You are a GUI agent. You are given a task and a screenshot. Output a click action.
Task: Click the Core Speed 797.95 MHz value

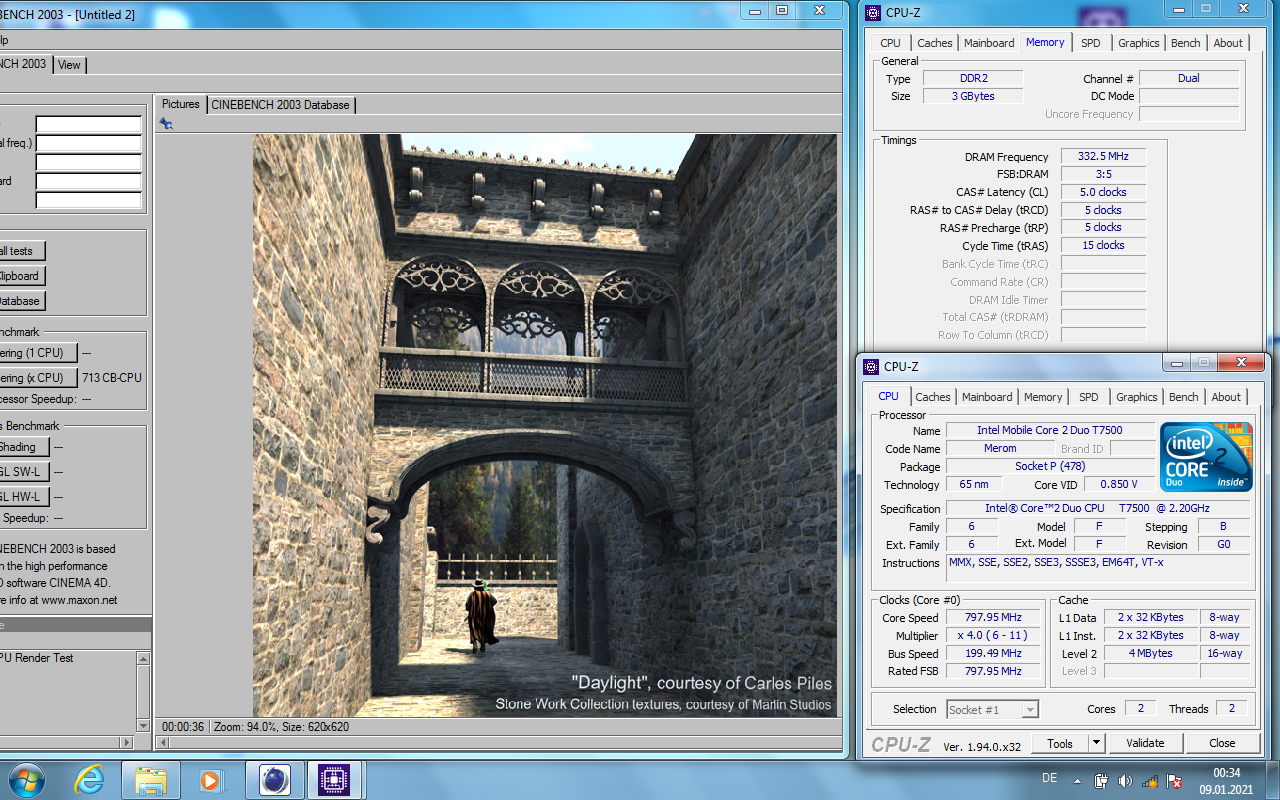pos(993,618)
